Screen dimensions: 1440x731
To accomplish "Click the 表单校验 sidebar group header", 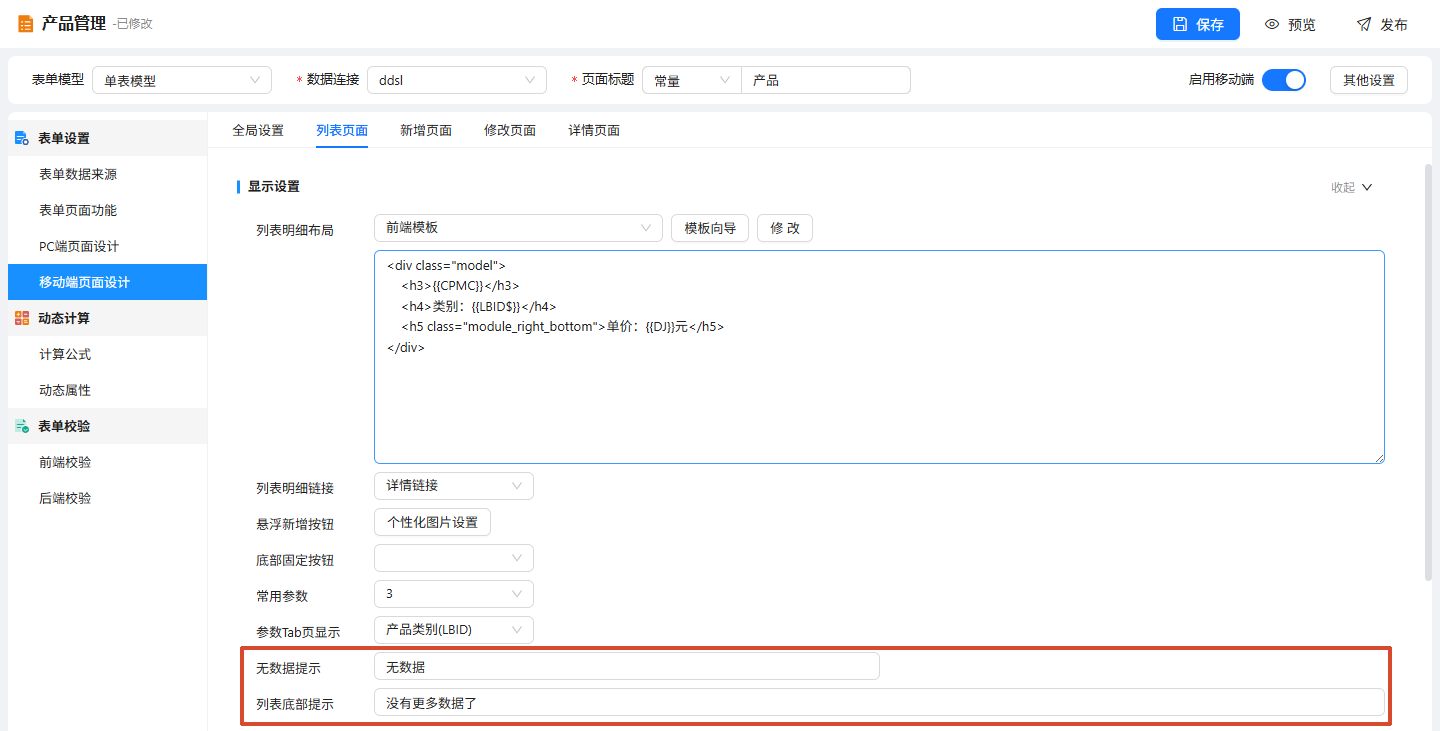I will tap(107, 426).
